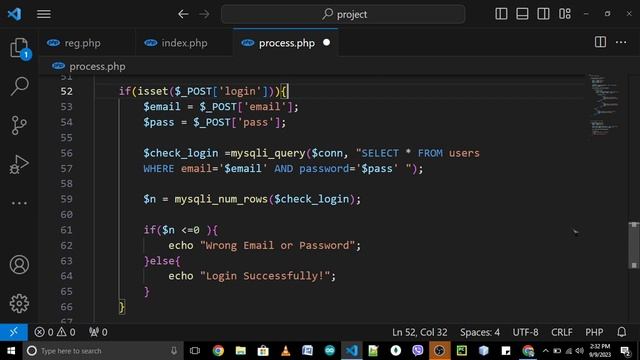
Task: Click the minimap code overview
Action: click(604, 105)
